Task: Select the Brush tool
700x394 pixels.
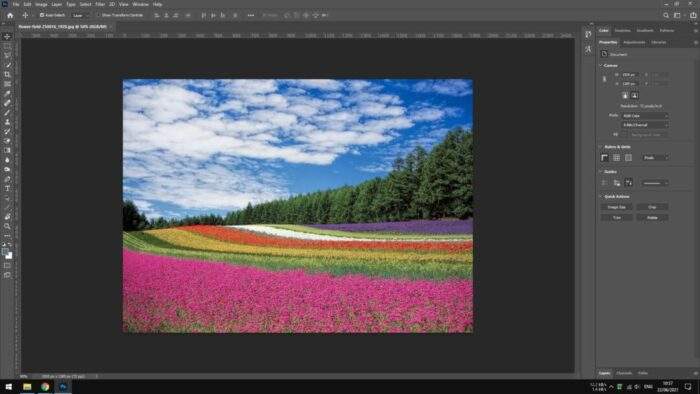Action: 7,112
